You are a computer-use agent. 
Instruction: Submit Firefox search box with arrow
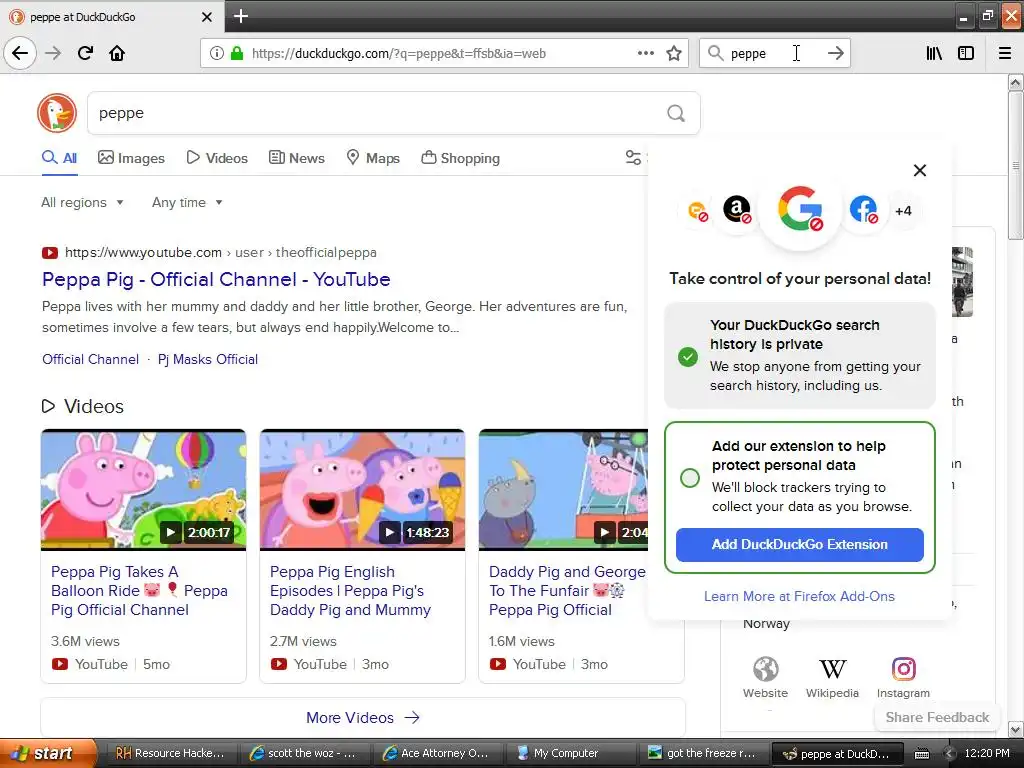click(x=835, y=54)
